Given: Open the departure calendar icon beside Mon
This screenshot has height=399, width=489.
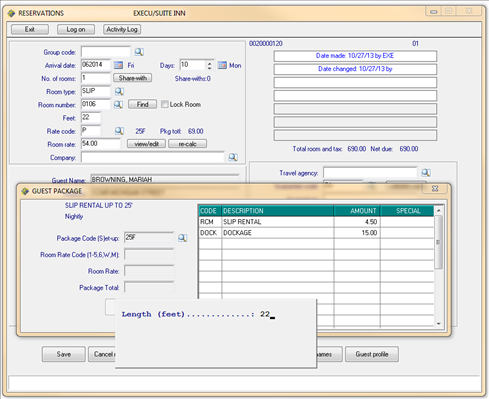Looking at the screenshot, I should pyautogui.click(x=222, y=65).
